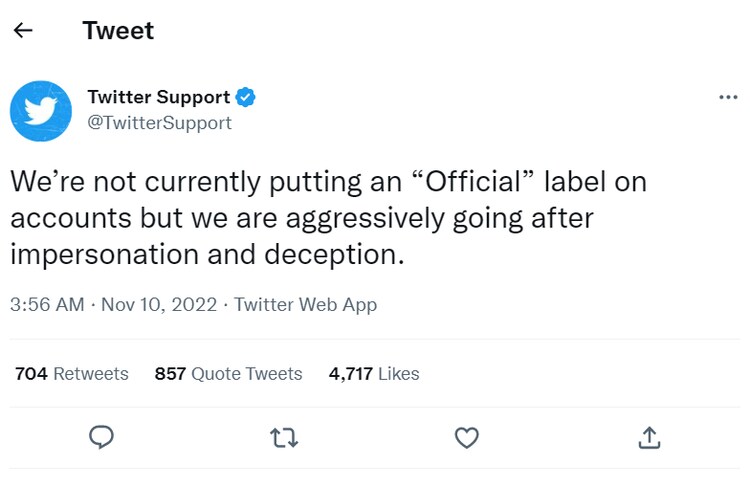Open the Twitter Support profile avatar
The image size is (750, 486).
point(41,111)
